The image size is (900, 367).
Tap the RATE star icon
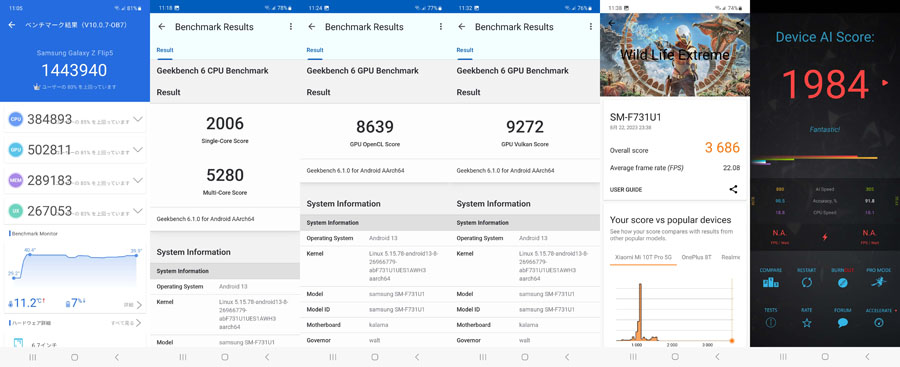(806, 323)
